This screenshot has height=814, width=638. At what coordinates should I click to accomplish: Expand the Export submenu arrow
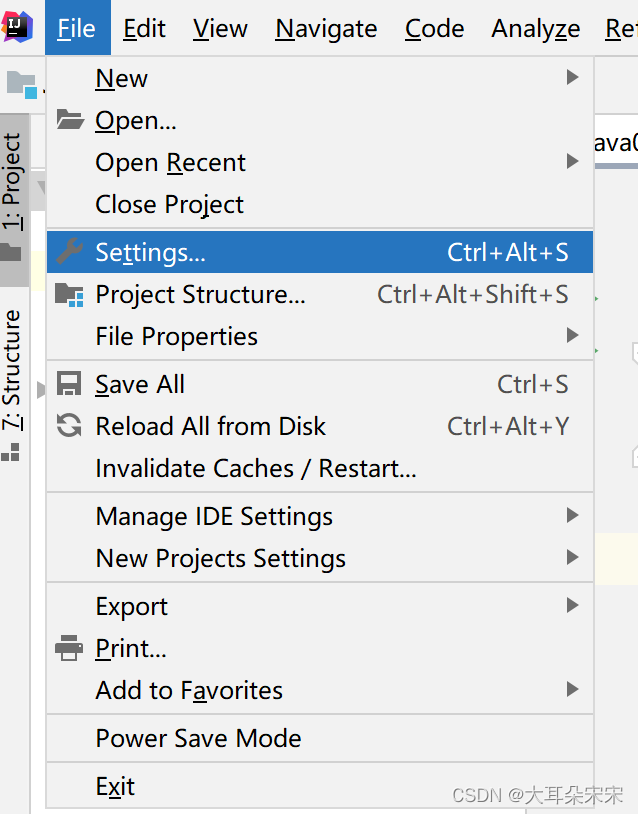coord(572,606)
